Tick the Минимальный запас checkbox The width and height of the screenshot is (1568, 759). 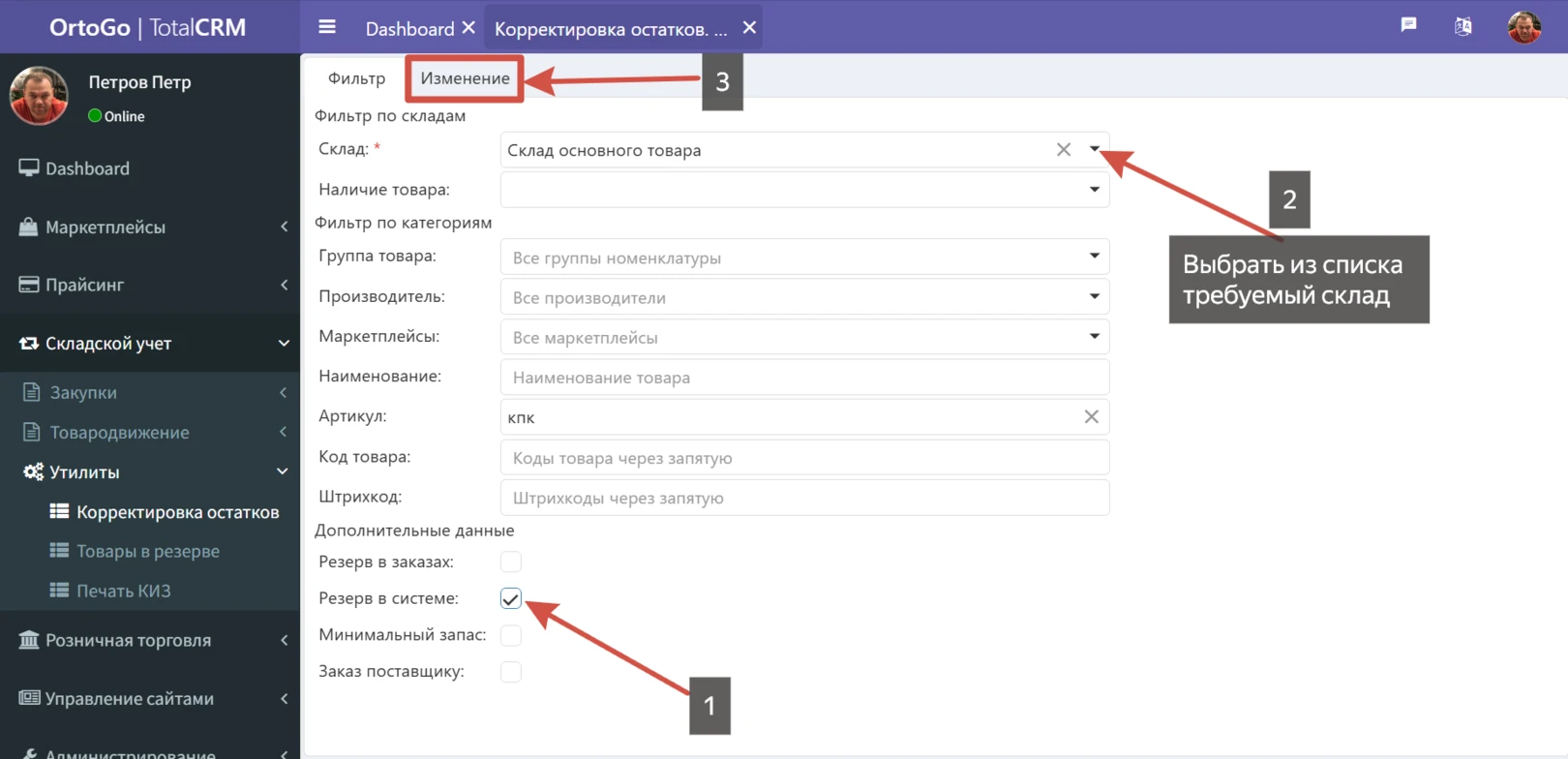point(511,635)
